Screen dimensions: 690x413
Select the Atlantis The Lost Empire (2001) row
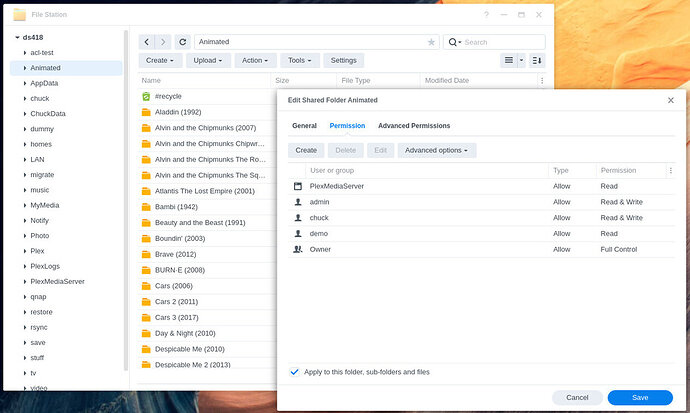tap(207, 191)
